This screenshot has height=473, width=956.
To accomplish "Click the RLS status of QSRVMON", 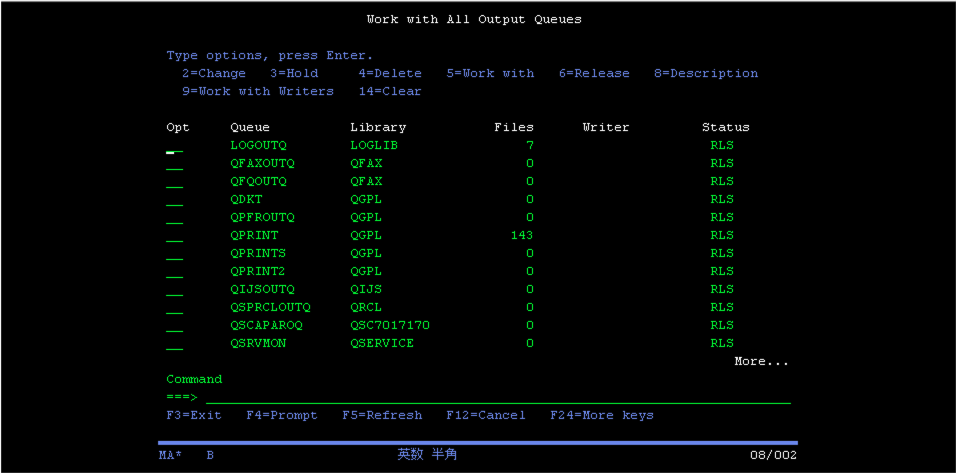I will click(722, 343).
